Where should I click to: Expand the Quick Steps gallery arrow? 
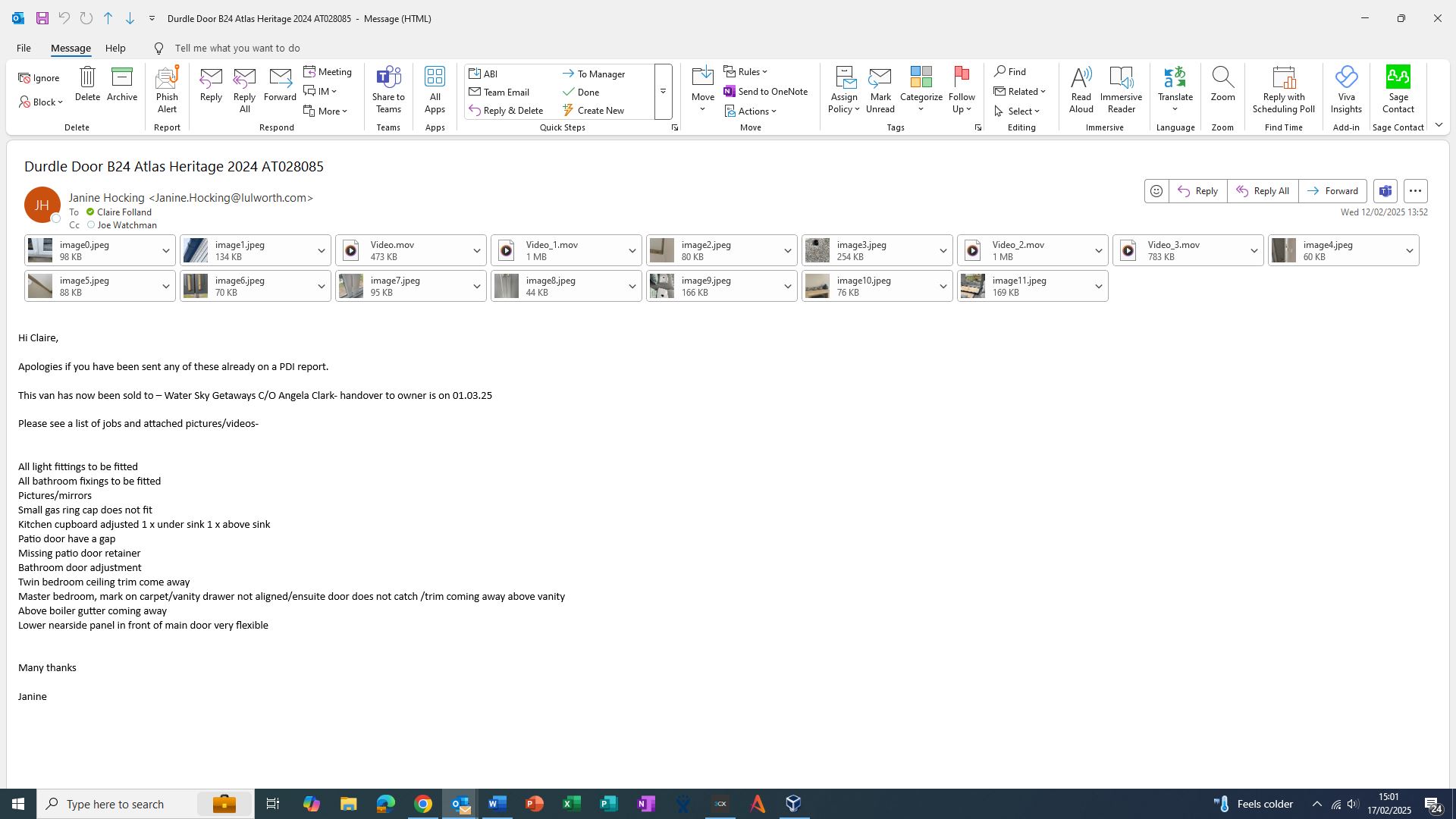click(663, 92)
